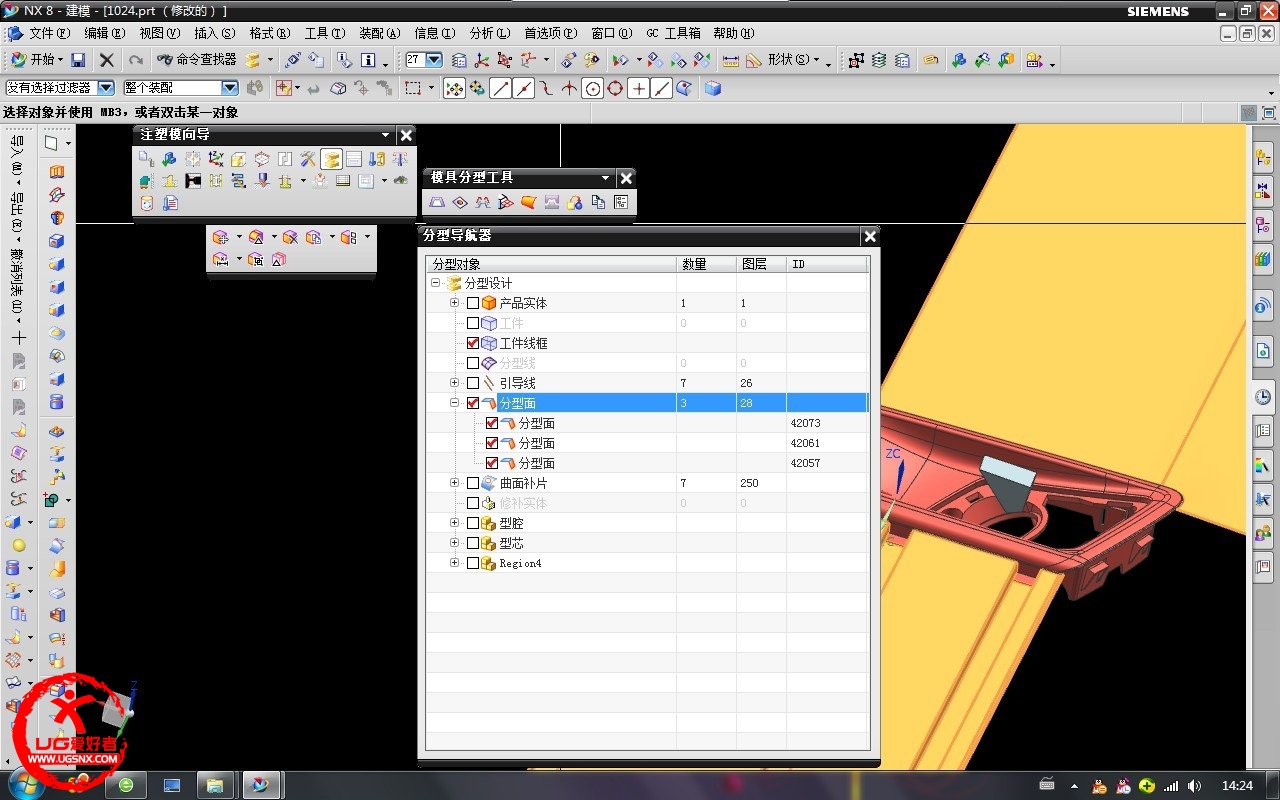The image size is (1280, 800).
Task: Open the 分析 menu
Action: pyautogui.click(x=489, y=34)
